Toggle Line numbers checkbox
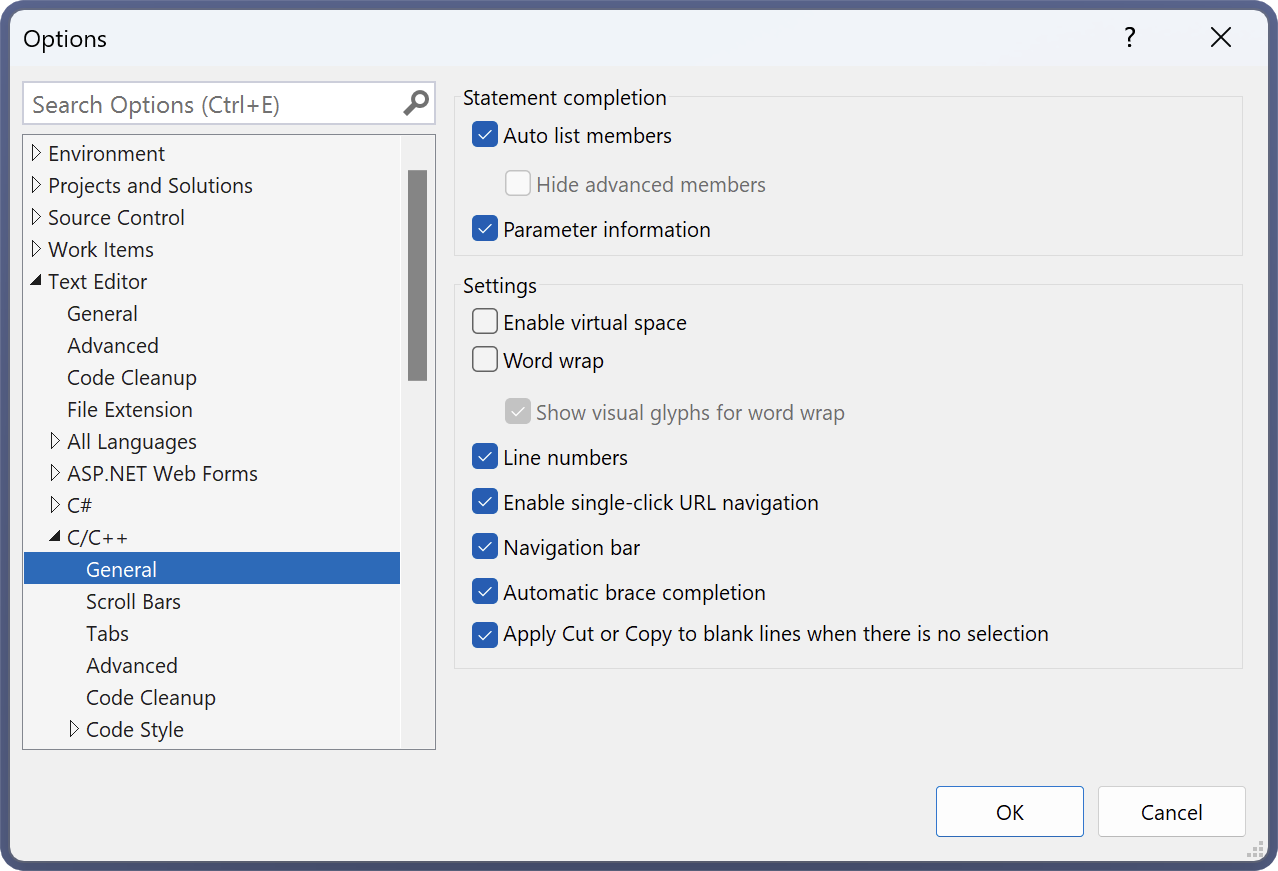Screen dimensions: 1278x871 485,457
